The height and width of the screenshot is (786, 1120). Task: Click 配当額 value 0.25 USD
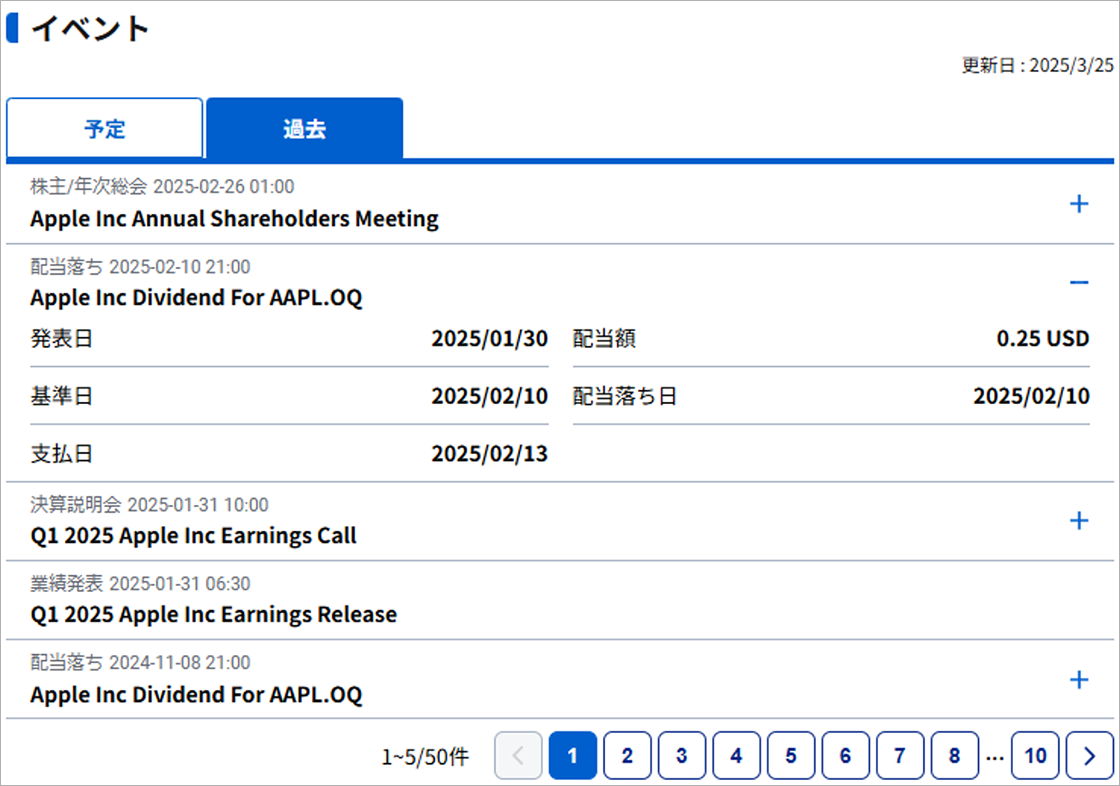pos(1043,338)
